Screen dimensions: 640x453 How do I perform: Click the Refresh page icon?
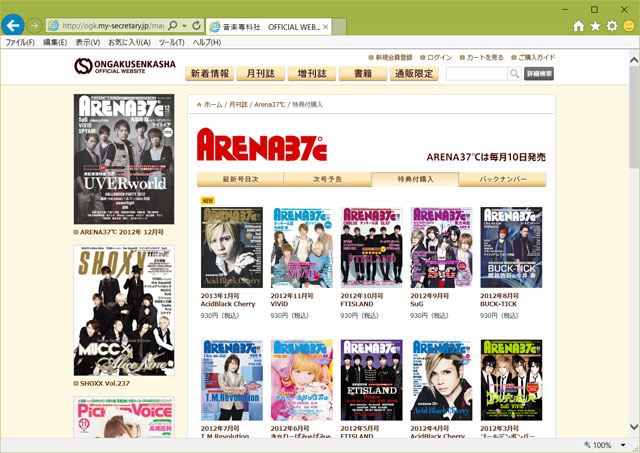196,25
